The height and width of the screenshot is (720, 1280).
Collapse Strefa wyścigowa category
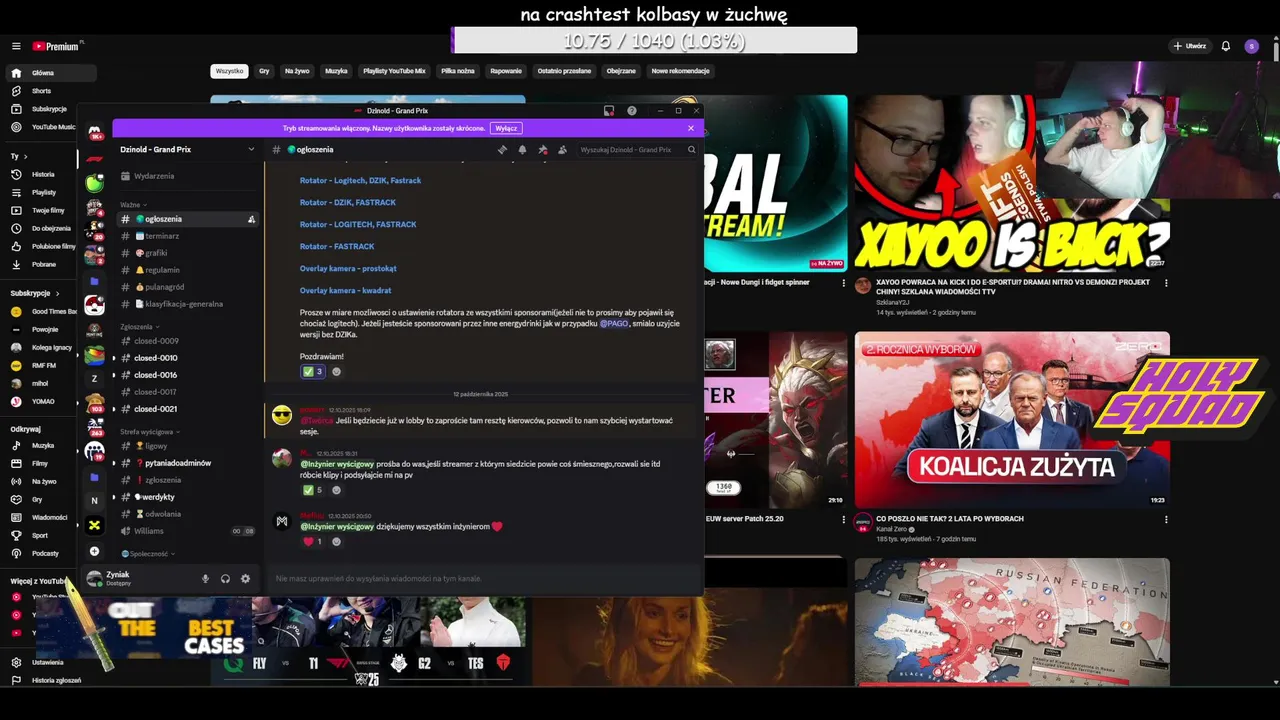point(149,432)
